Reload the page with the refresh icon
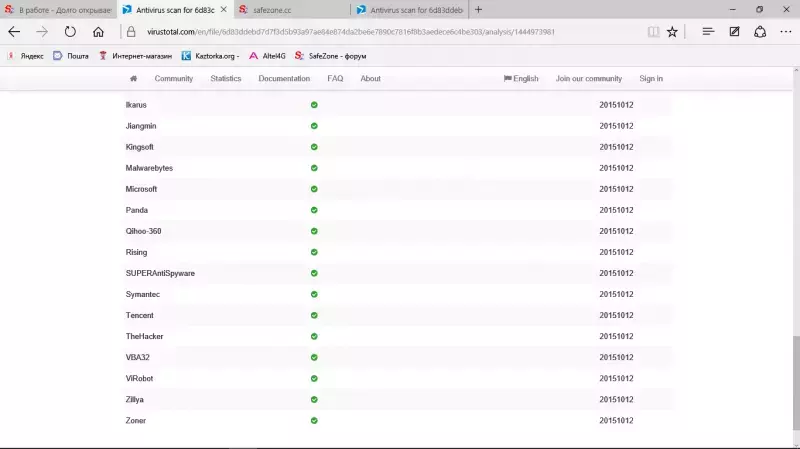 [70, 32]
